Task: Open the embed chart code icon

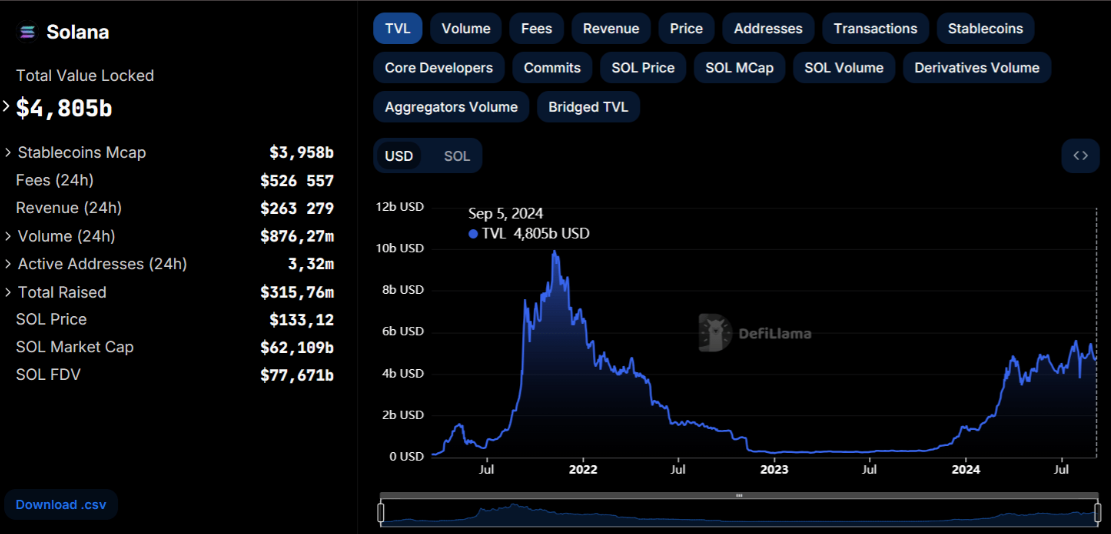Action: coord(1080,156)
